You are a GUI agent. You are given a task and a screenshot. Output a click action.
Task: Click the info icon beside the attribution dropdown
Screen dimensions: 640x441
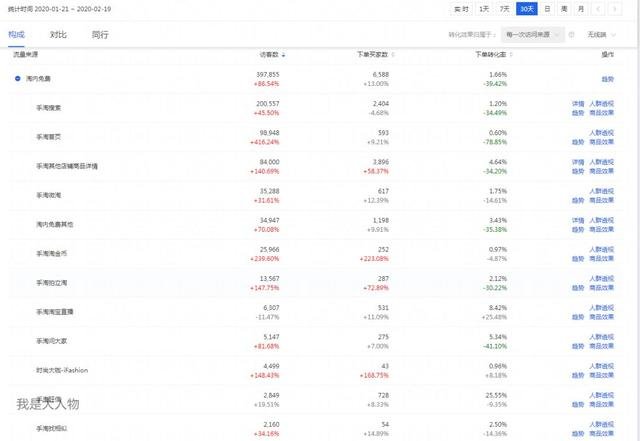(571, 35)
